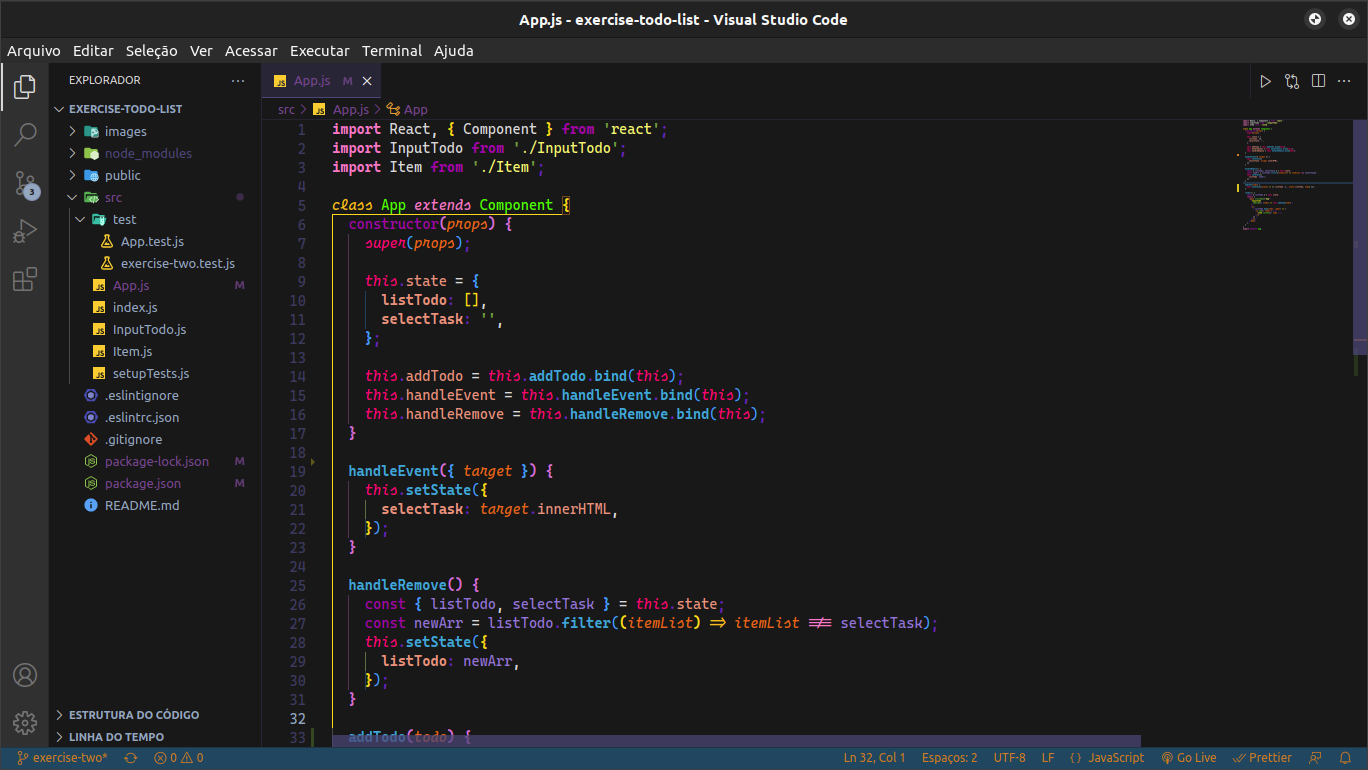Expand the node_modules folder
The width and height of the screenshot is (1368, 770).
[153, 153]
